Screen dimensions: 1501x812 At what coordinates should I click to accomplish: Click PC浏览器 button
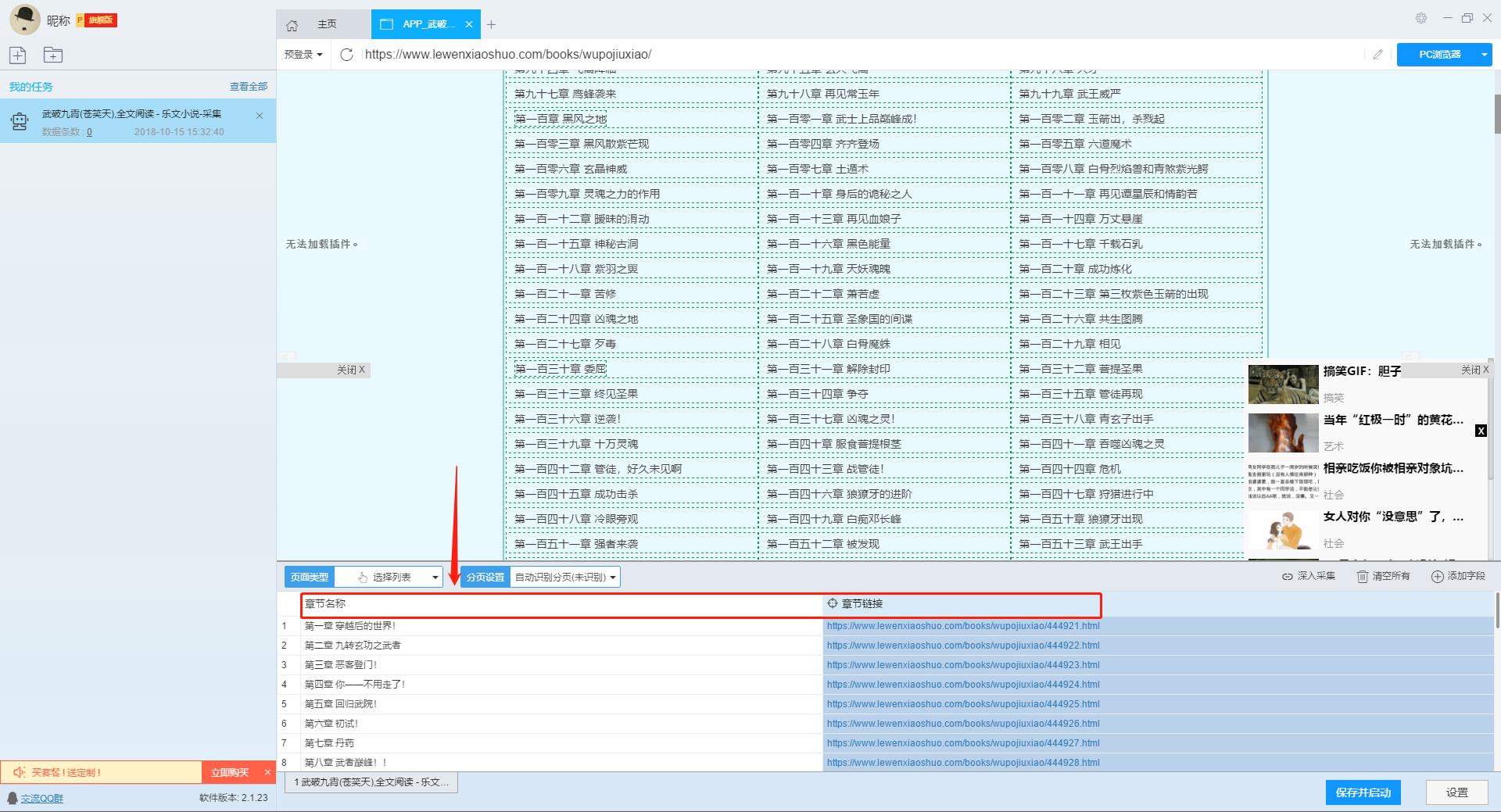(x=1439, y=54)
